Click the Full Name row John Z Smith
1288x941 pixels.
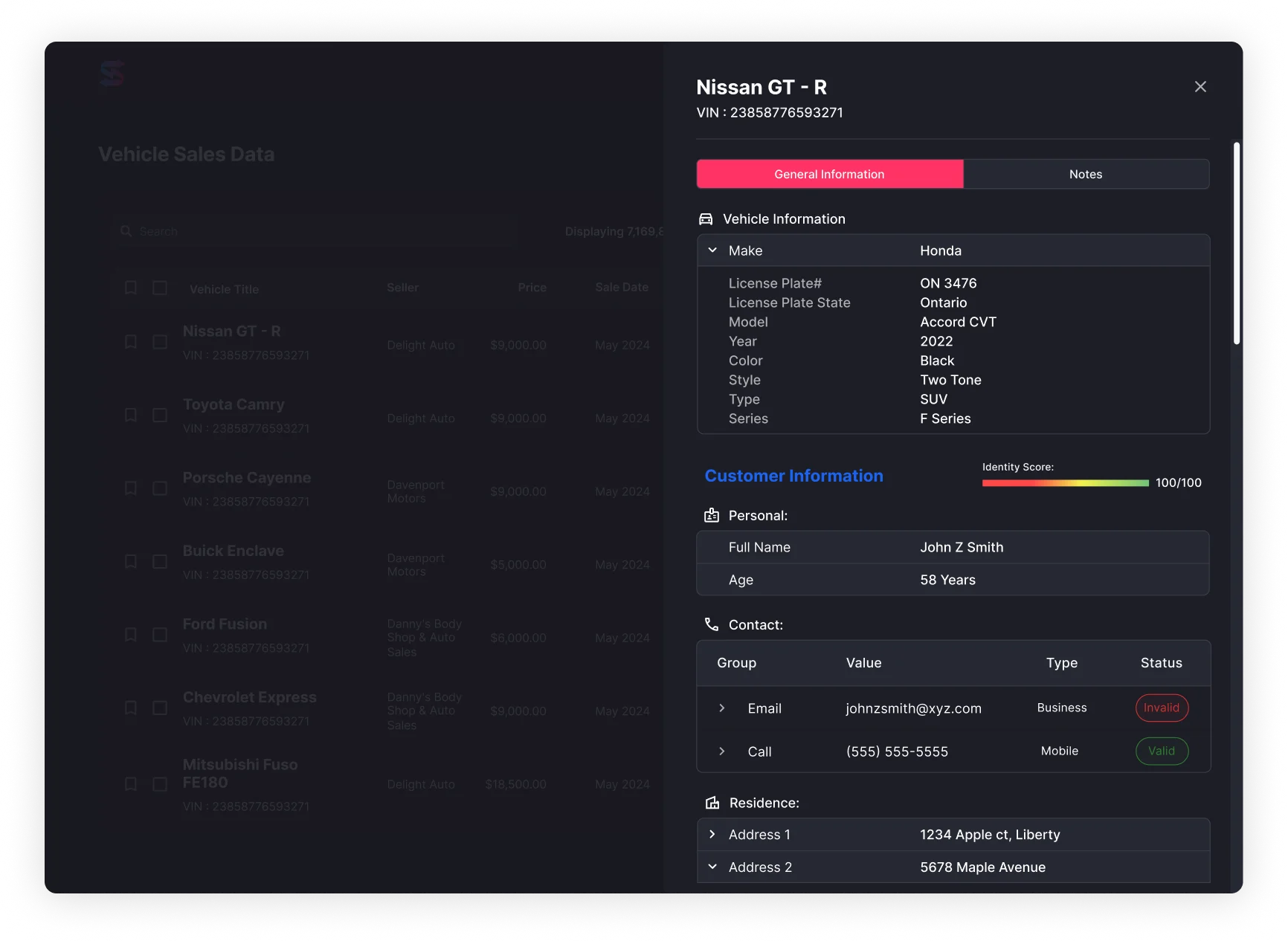tap(953, 547)
